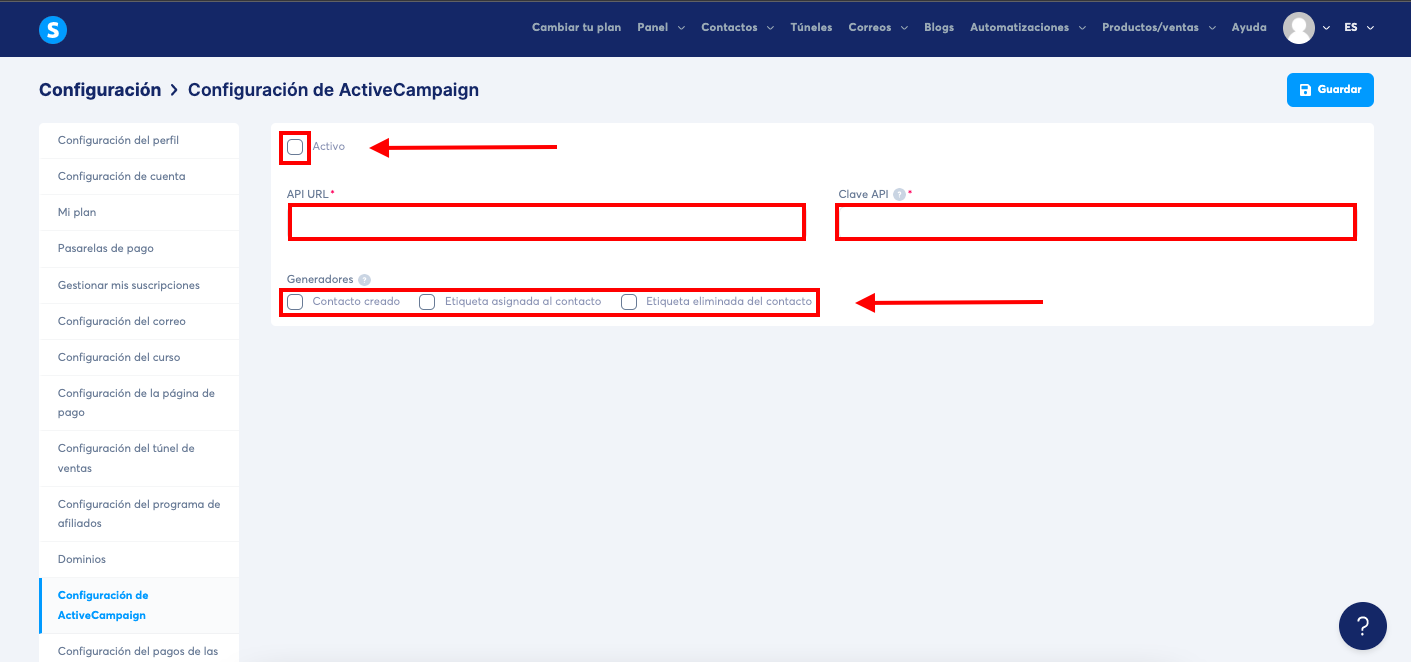Check the Contacto creado trigger
This screenshot has height=662, width=1411.
coord(296,301)
